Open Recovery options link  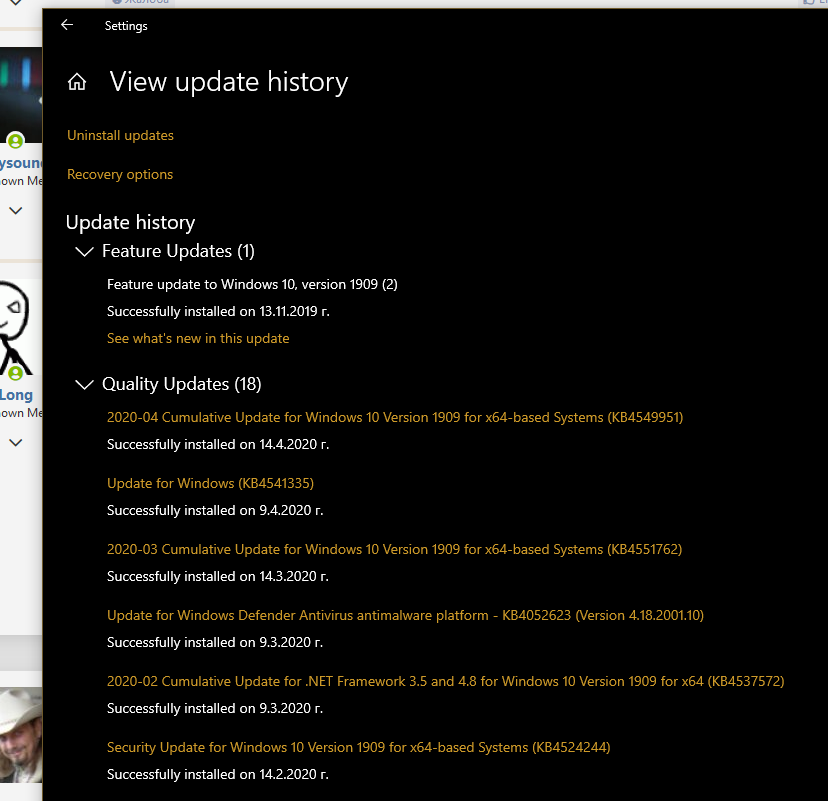coord(120,174)
